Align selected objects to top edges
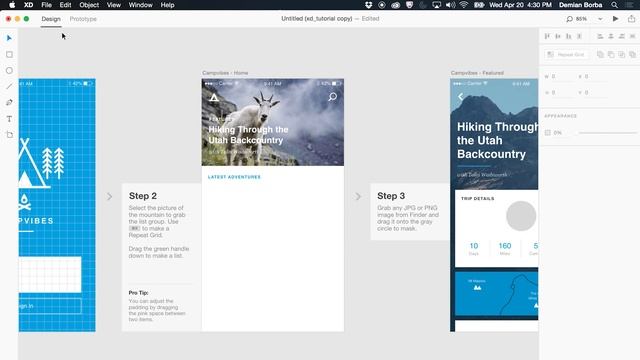640x360 pixels. [x=547, y=36]
